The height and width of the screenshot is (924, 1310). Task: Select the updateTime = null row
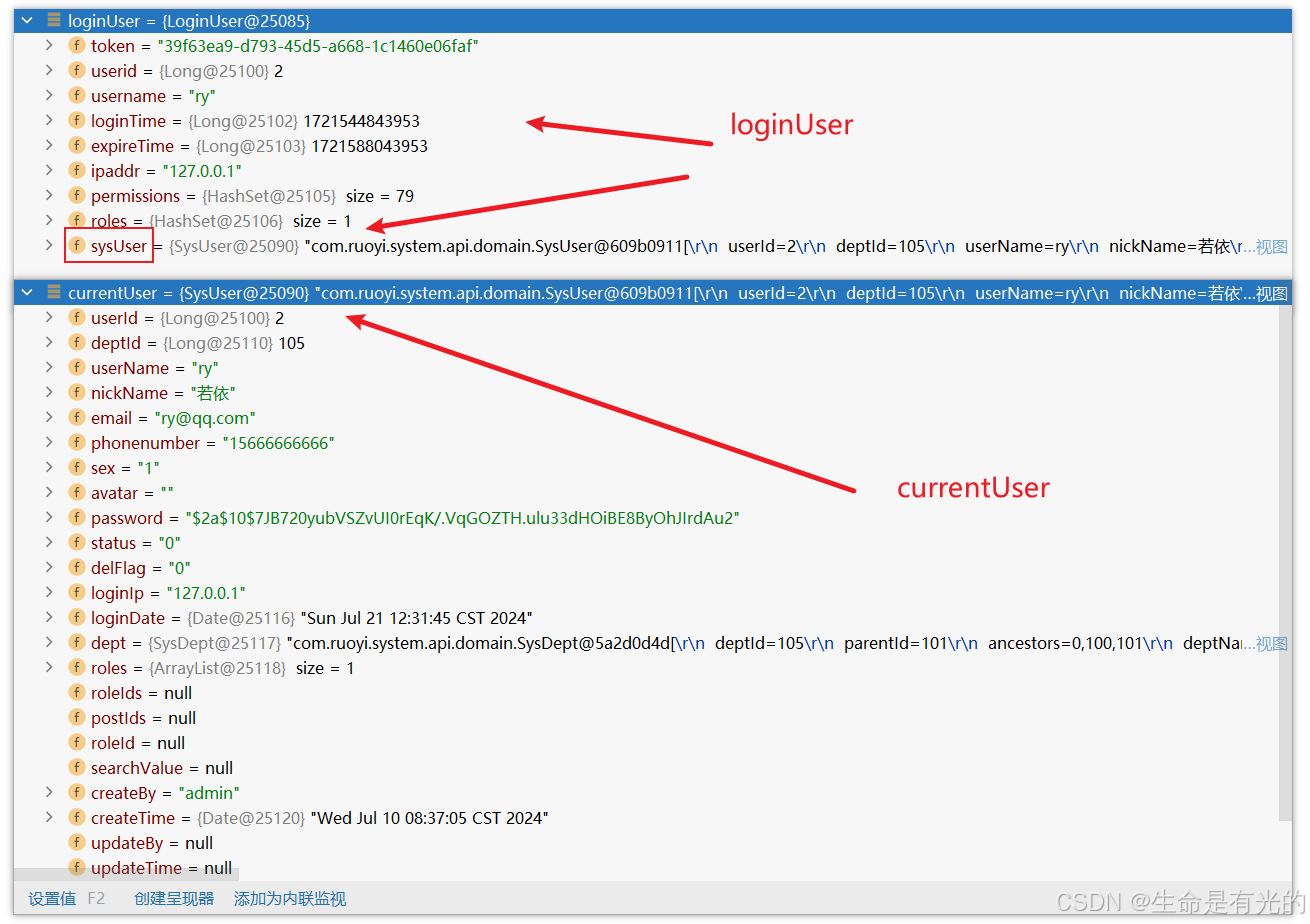646,868
